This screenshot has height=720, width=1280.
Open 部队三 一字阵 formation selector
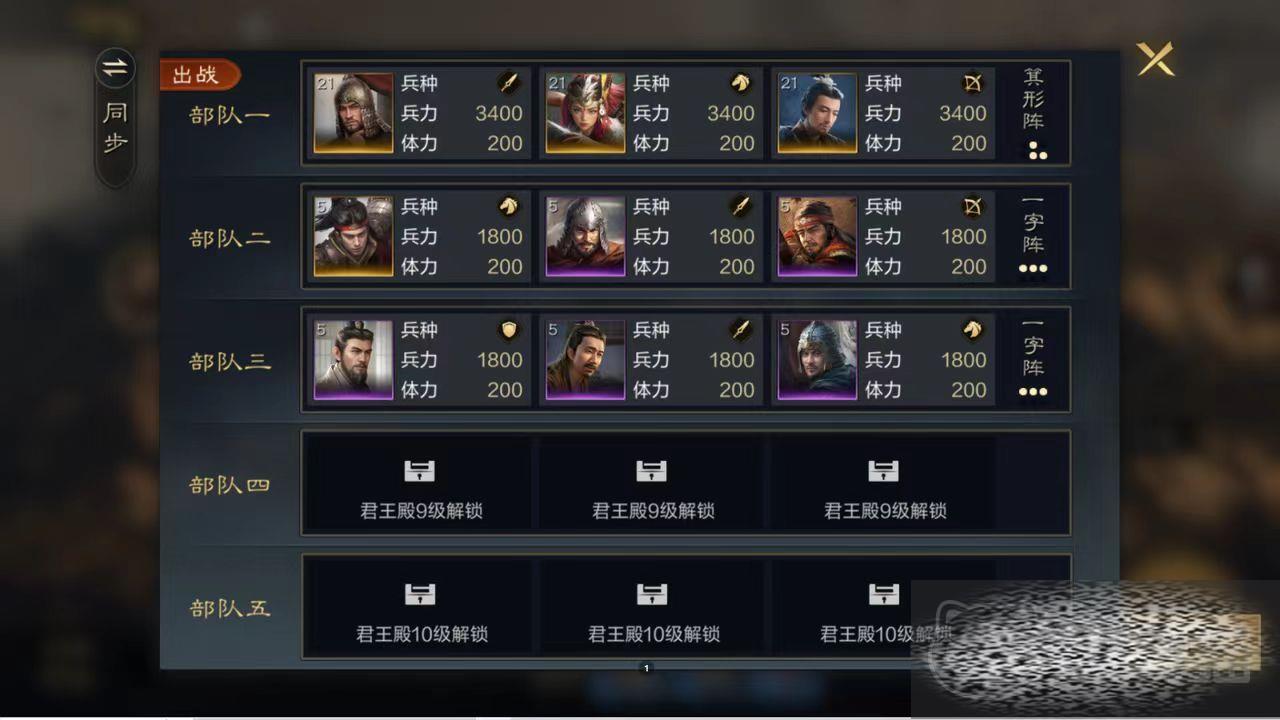pos(1033,359)
